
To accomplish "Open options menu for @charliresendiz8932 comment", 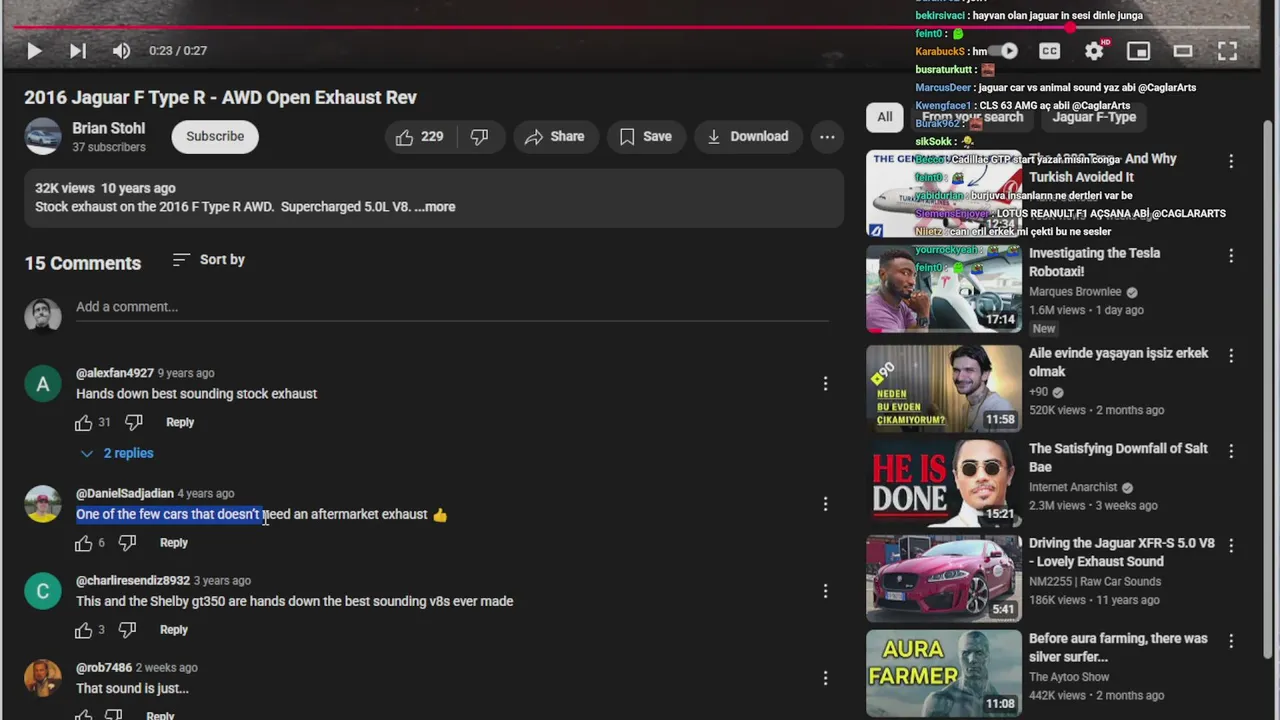I will 825,591.
